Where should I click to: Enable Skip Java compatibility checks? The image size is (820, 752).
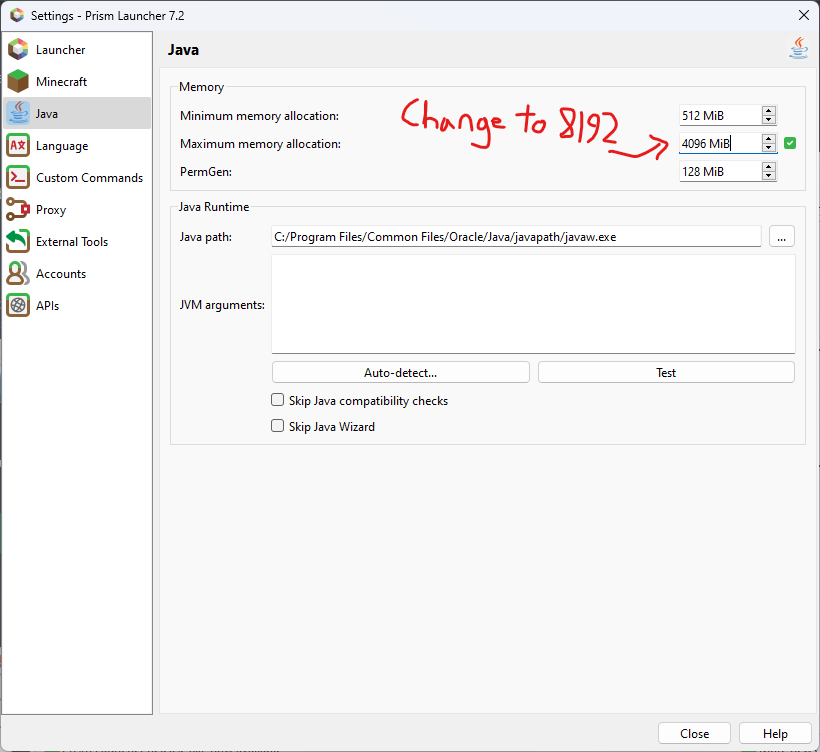(278, 400)
